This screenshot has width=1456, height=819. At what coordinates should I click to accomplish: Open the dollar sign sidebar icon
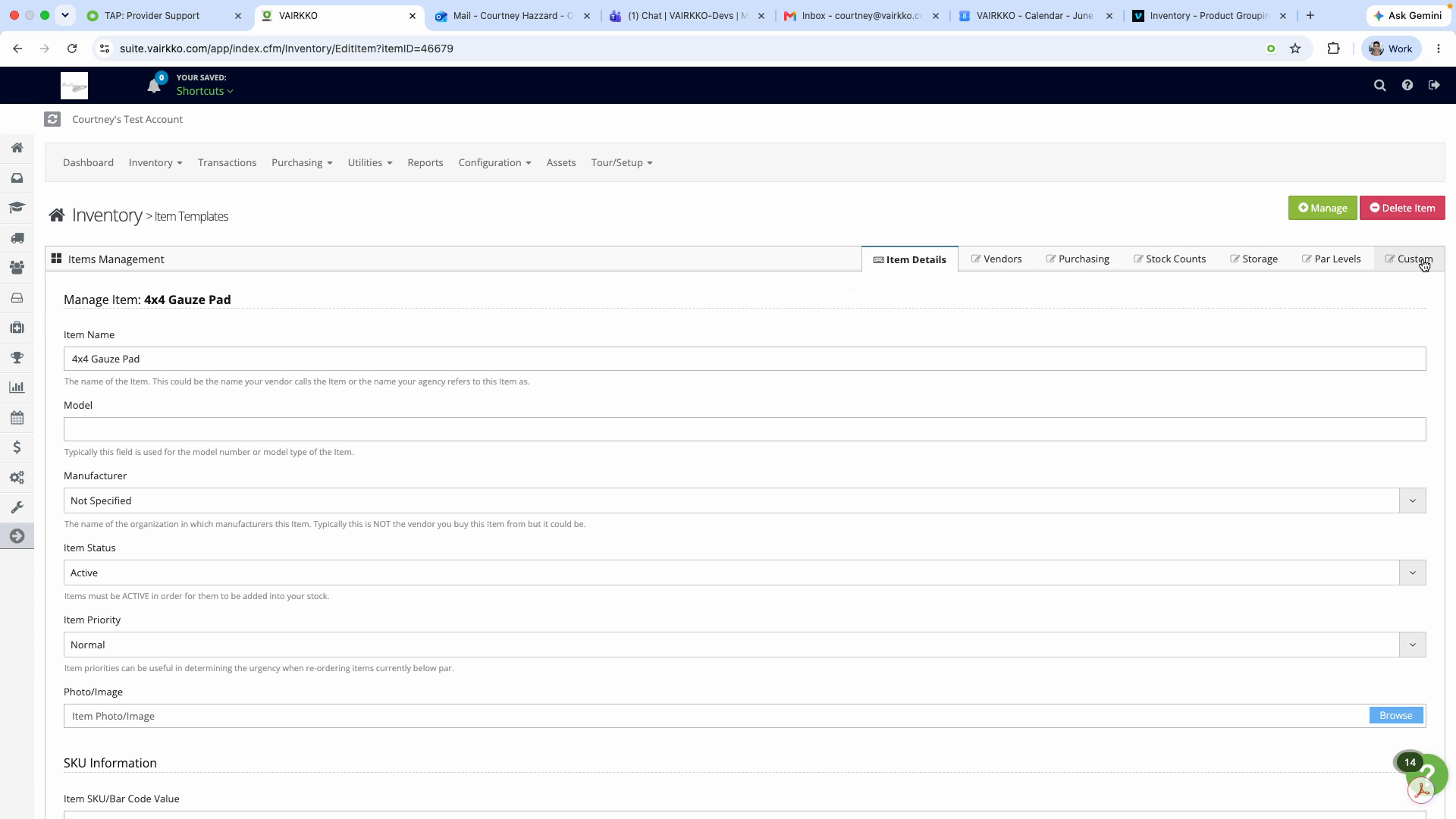click(x=17, y=447)
